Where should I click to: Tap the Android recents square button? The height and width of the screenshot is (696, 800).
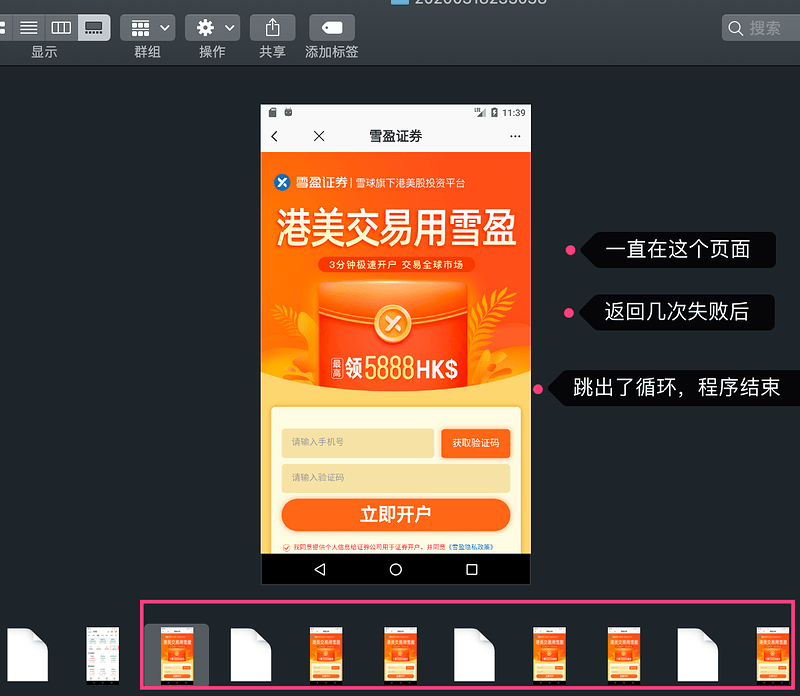pyautogui.click(x=472, y=569)
